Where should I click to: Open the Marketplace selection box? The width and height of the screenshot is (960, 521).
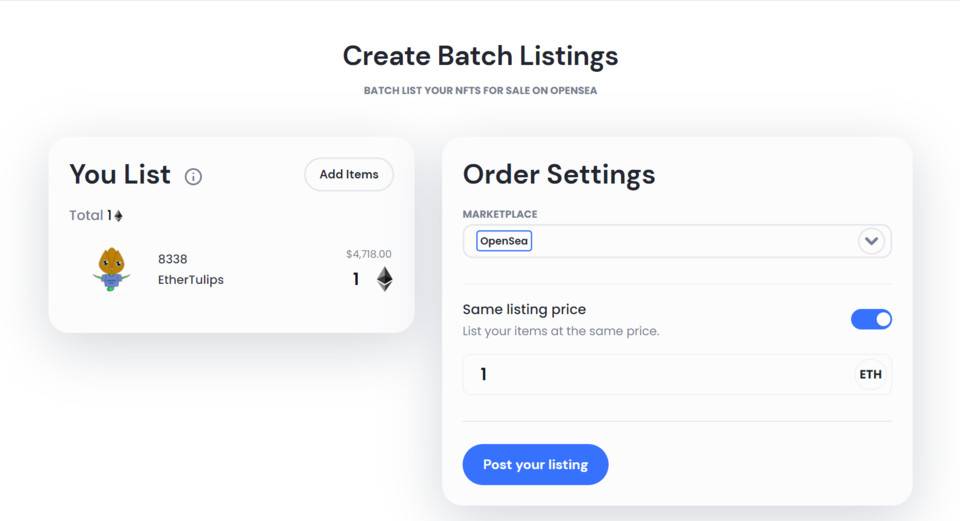click(x=677, y=241)
